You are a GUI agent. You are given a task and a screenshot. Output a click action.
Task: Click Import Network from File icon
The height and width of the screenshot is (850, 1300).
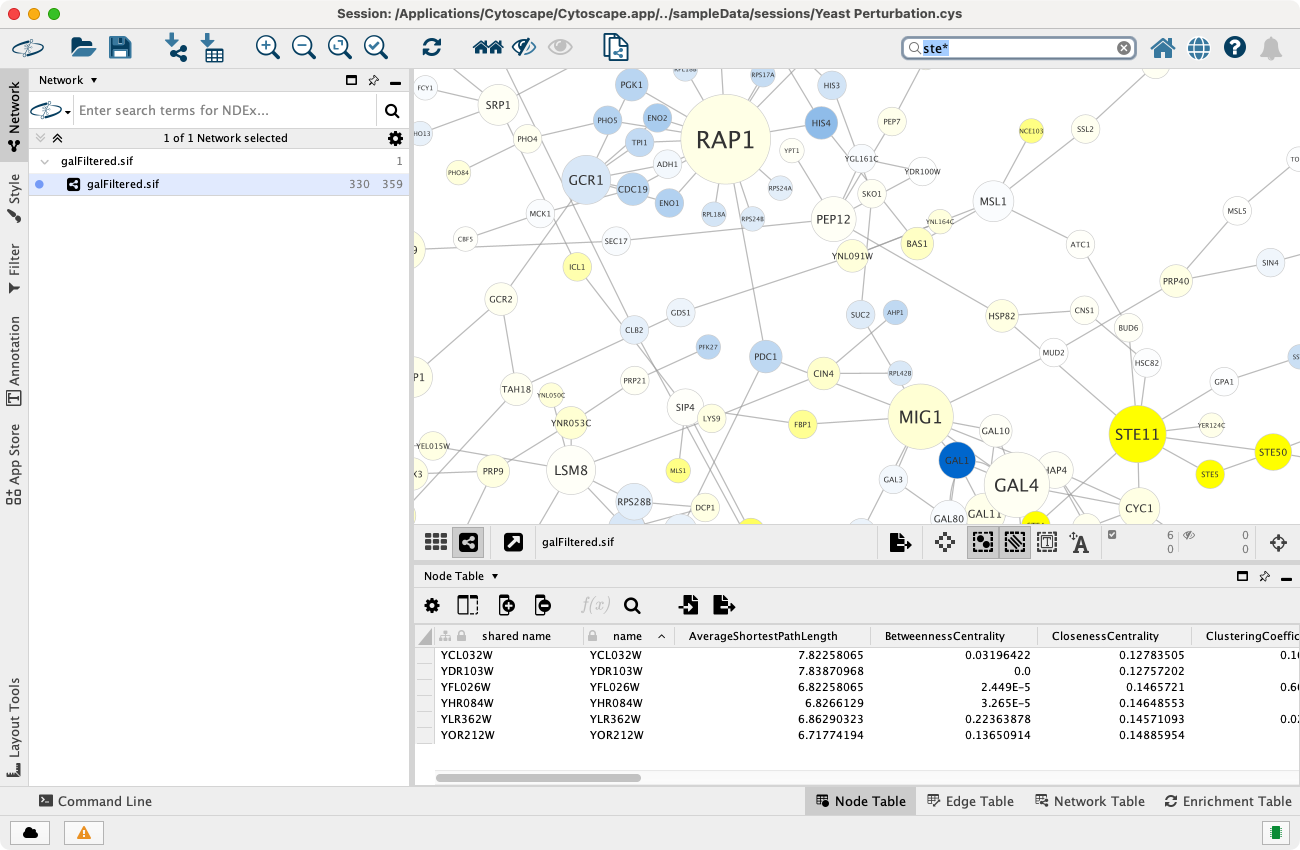(176, 47)
